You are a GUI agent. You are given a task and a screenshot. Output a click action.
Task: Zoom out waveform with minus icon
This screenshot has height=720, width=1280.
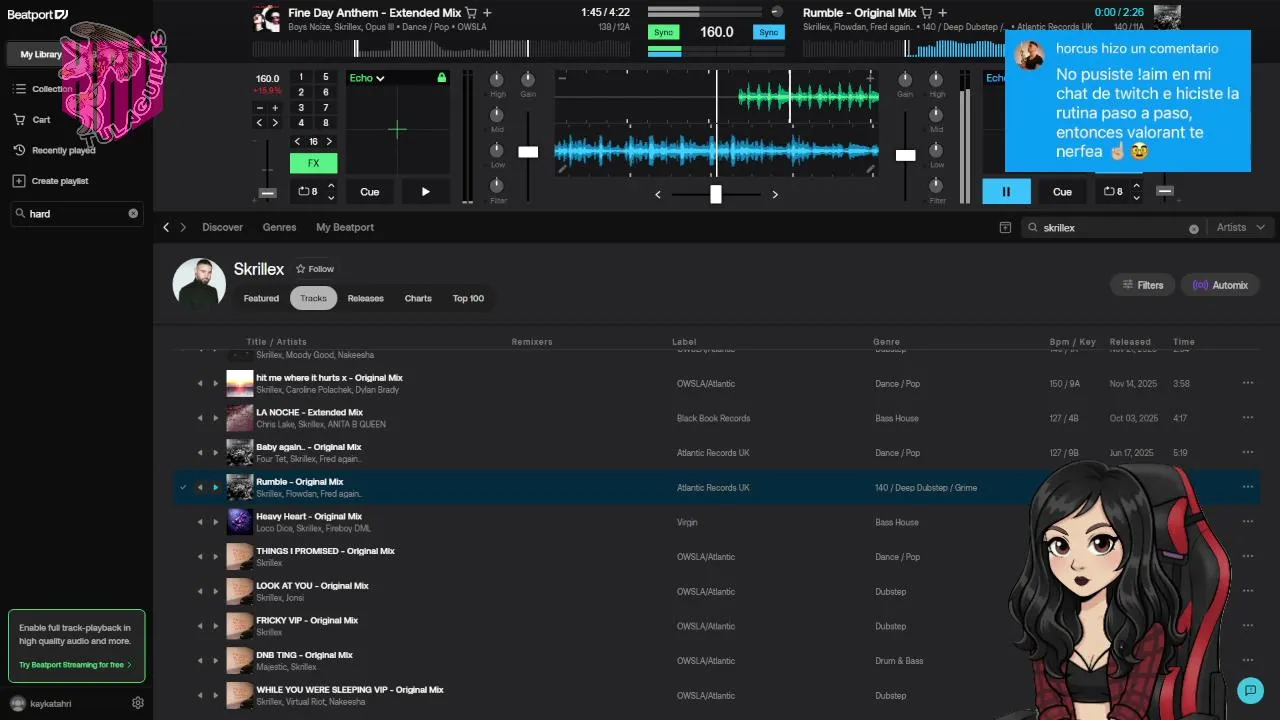[562, 77]
